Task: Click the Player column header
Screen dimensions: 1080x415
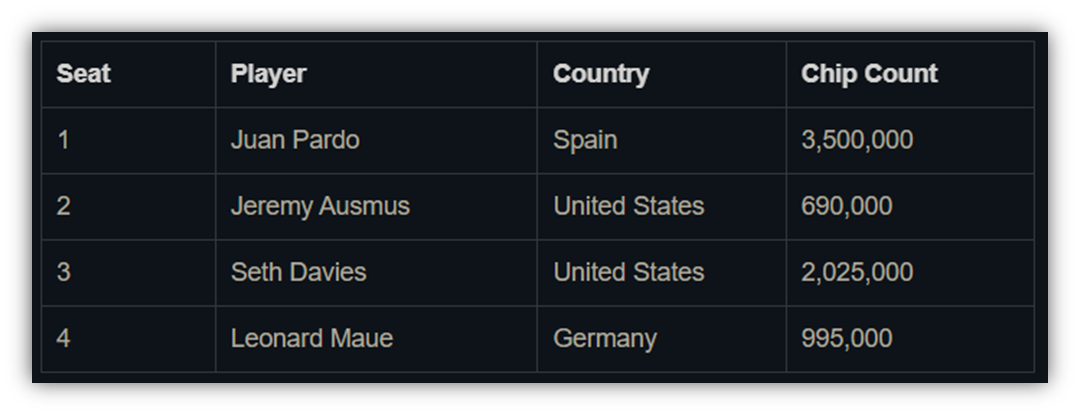Action: point(376,74)
